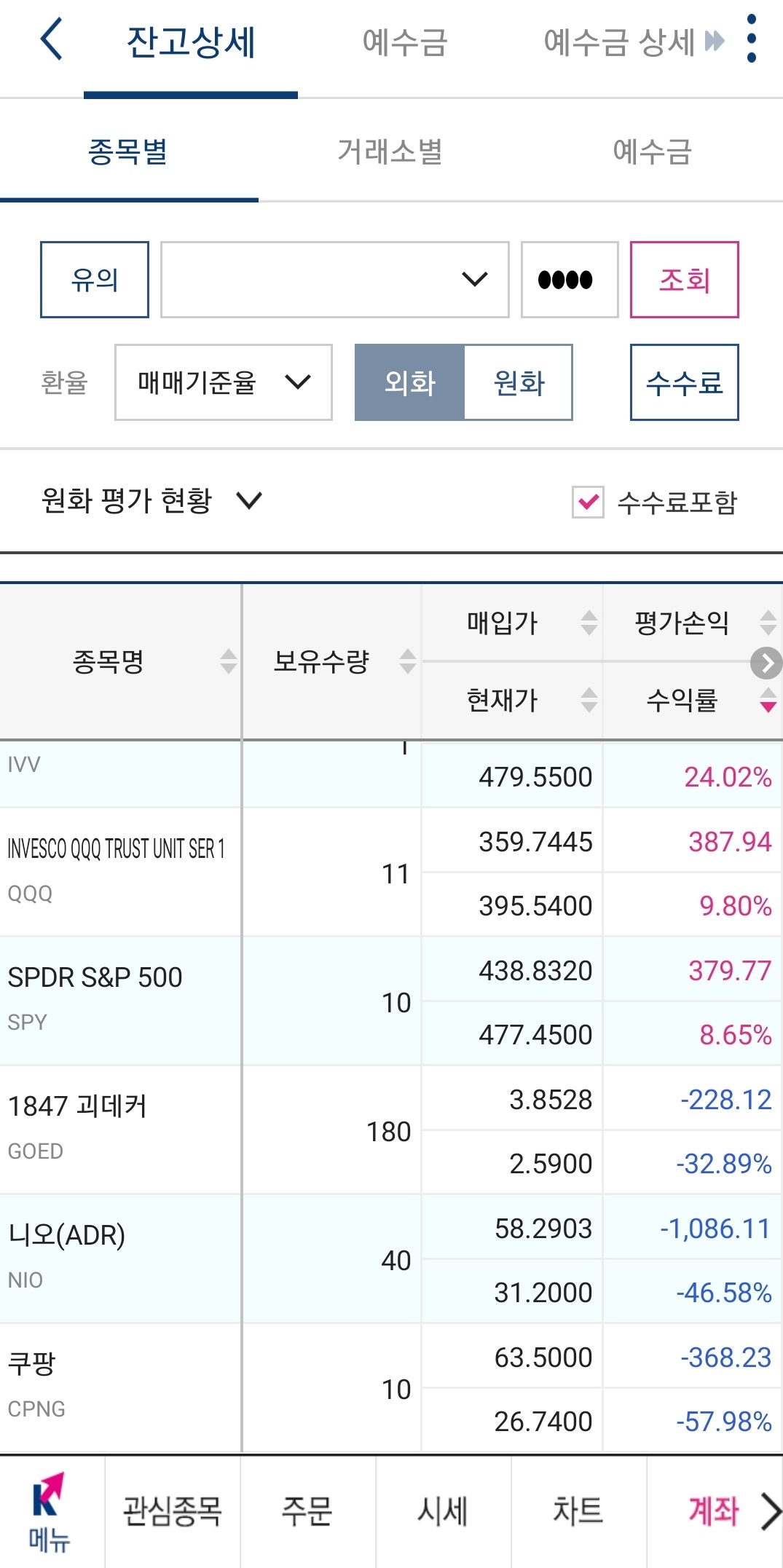Tap the bottom bar next arrow
This screenshot has height=1568, width=783.
(771, 1511)
